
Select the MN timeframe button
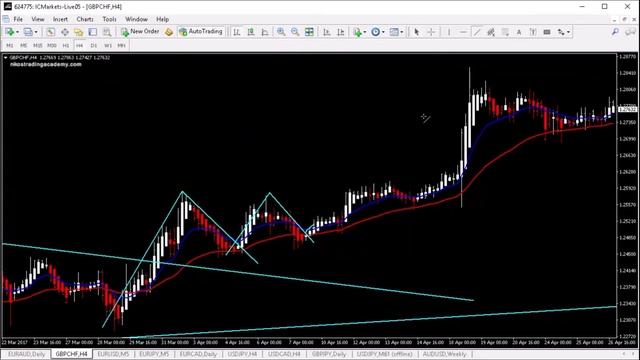tap(122, 45)
